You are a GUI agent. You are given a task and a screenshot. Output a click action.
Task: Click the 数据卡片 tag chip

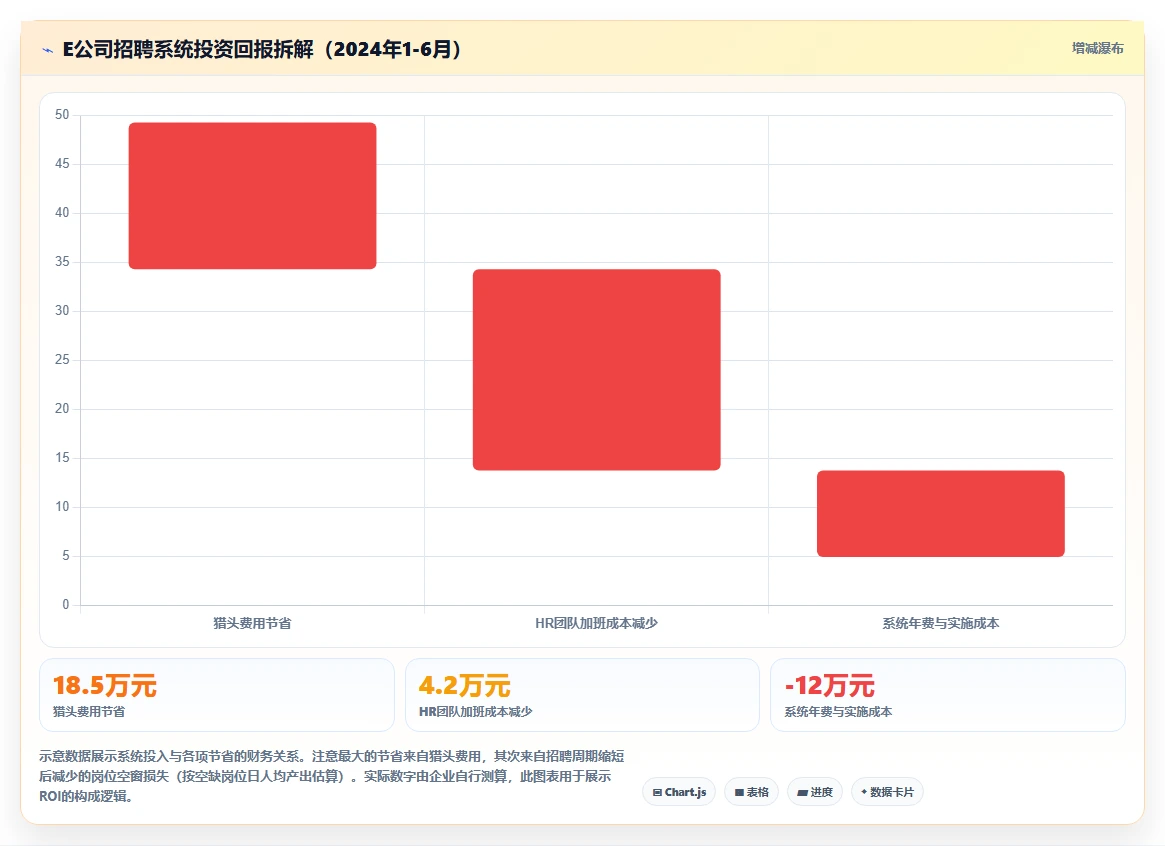(887, 792)
